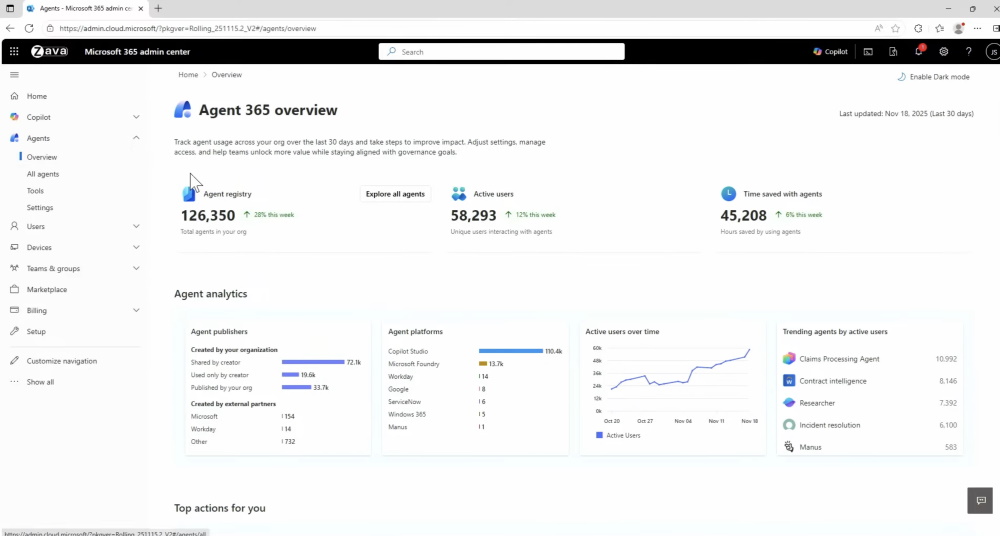Click the Copilot button in header
The width and height of the screenshot is (1000, 536).
[x=830, y=52]
